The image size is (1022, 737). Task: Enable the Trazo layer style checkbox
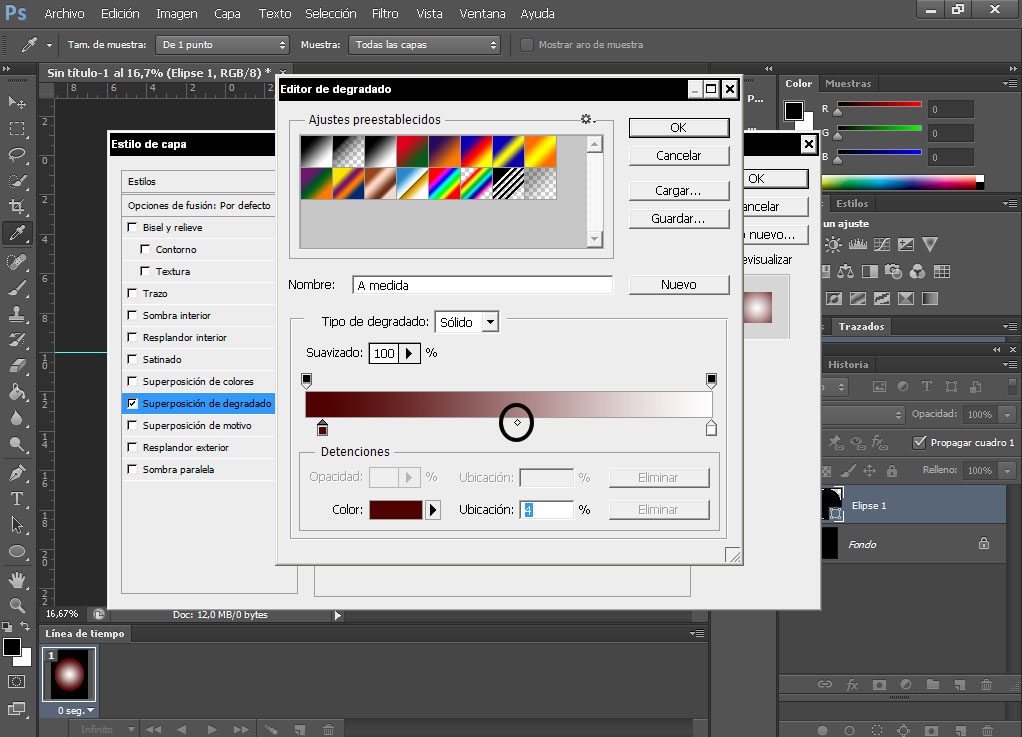(133, 294)
